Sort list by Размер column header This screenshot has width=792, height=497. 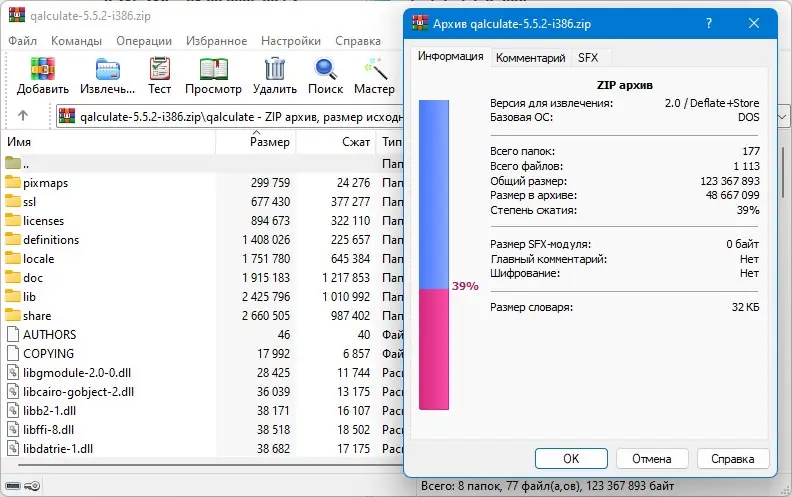click(256, 142)
